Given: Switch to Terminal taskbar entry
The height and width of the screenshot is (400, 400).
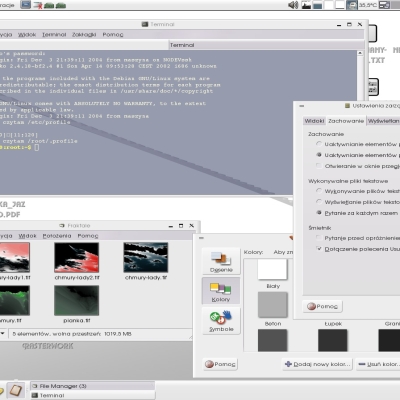Looking at the screenshot, I should coord(92,395).
